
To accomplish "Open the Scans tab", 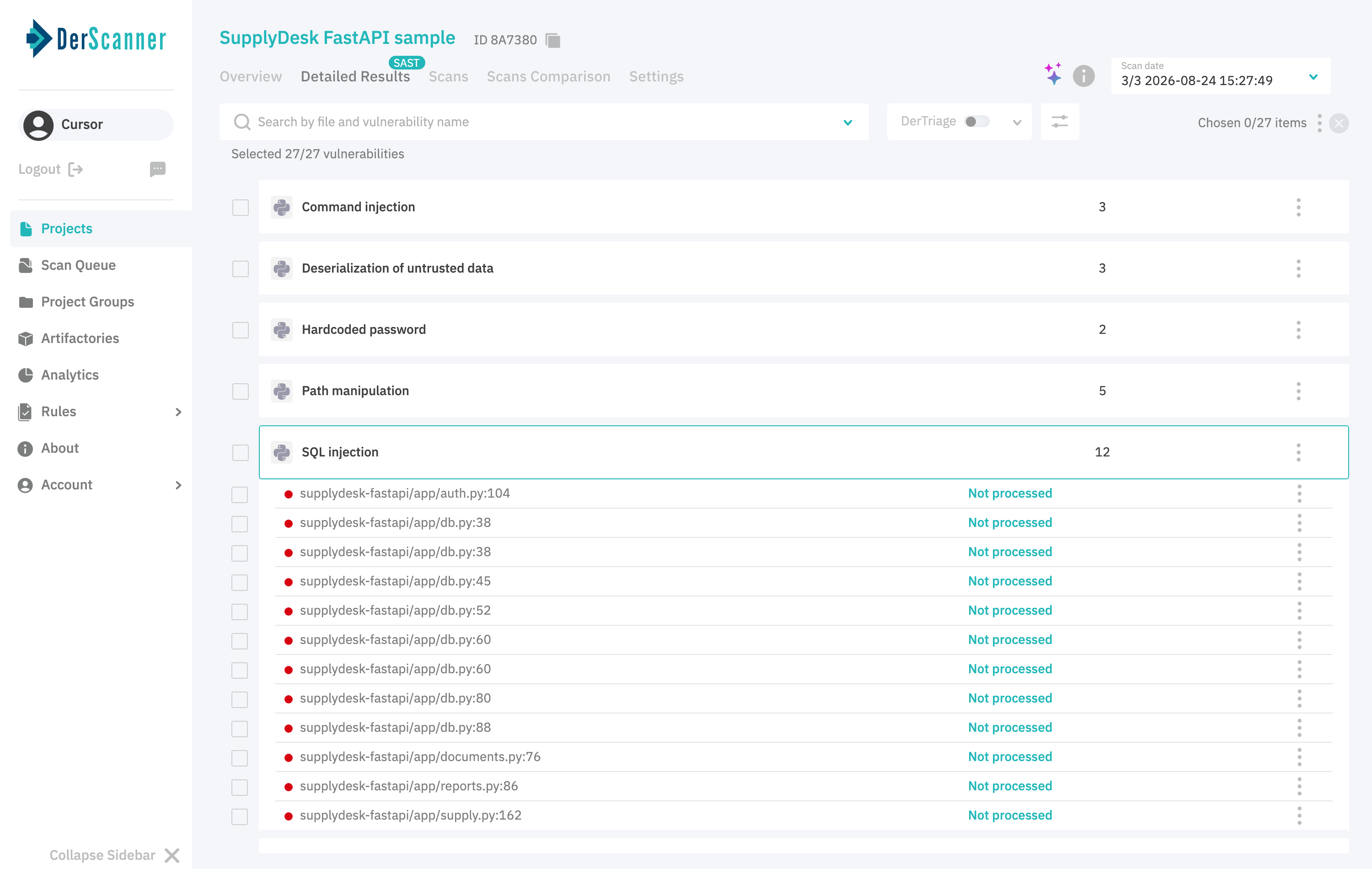I will click(x=448, y=76).
